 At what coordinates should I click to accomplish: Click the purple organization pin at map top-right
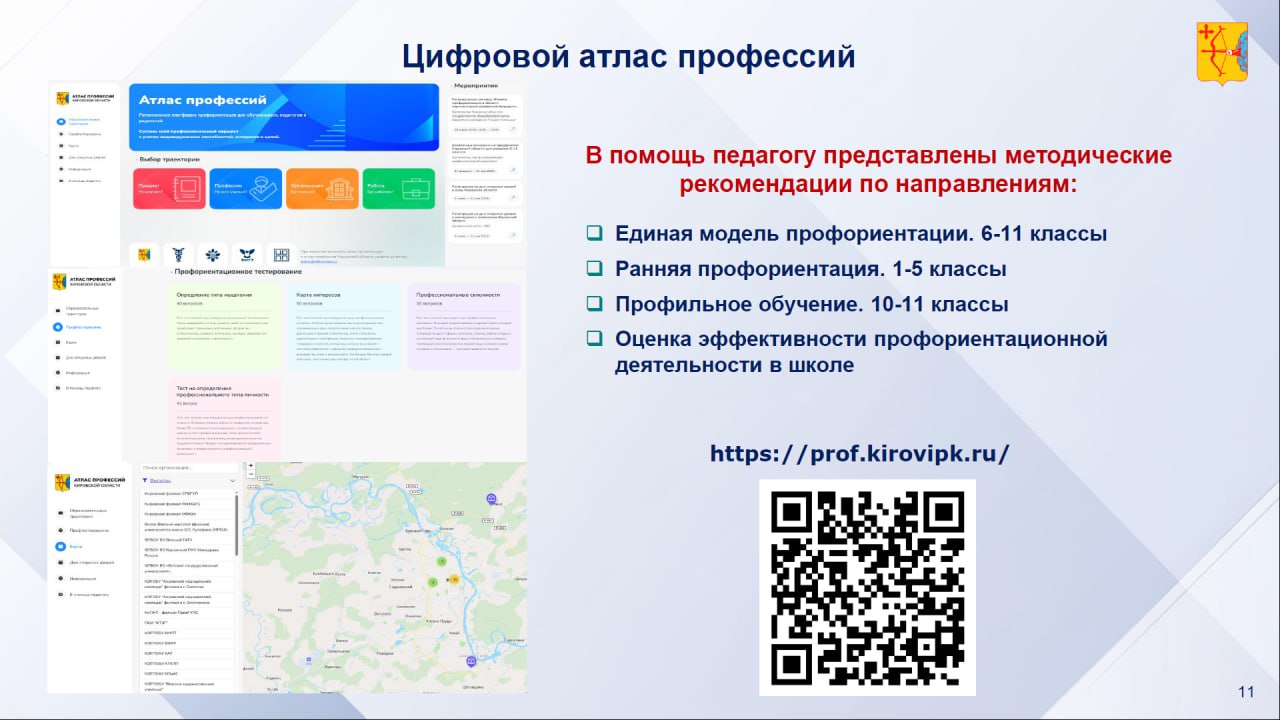click(491, 498)
